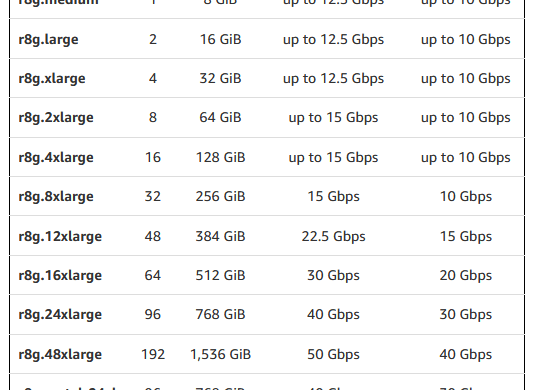This screenshot has width=534, height=390.
Task: Select the r8g.4xlarge row header
Action: [56, 158]
